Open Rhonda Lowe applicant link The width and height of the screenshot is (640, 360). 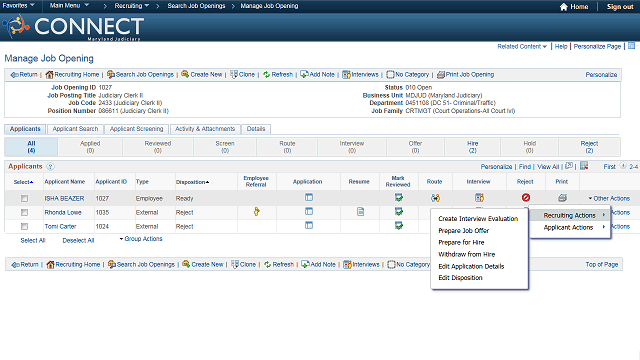click(x=63, y=212)
